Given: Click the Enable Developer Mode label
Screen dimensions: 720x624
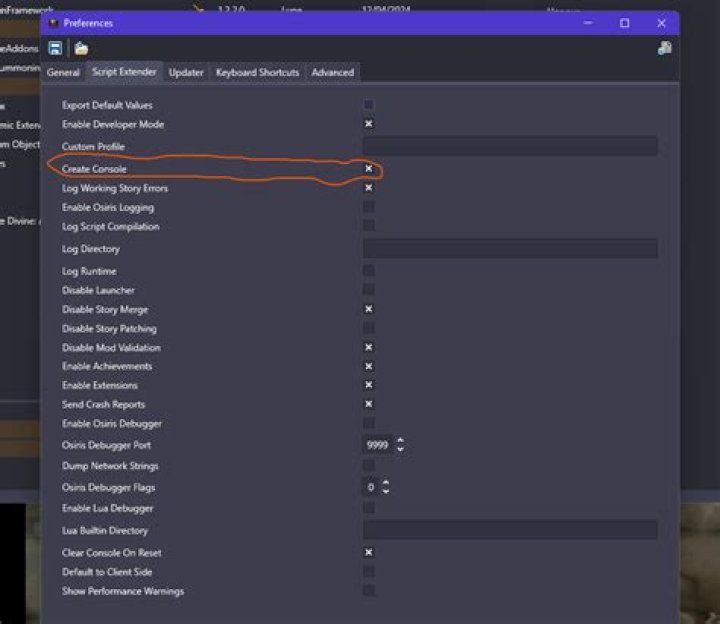Looking at the screenshot, I should [x=113, y=124].
